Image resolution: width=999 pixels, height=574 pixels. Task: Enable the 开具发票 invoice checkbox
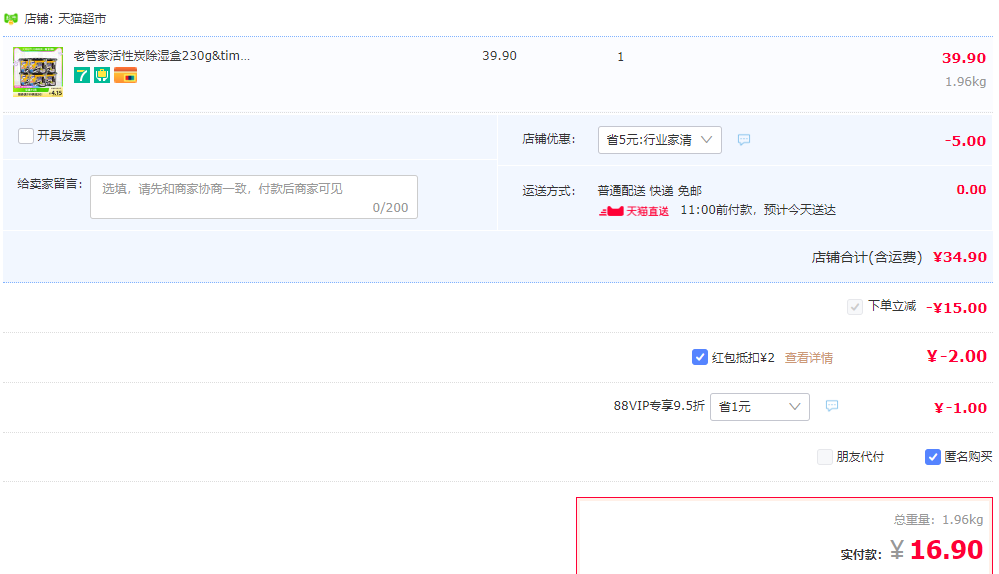point(26,136)
